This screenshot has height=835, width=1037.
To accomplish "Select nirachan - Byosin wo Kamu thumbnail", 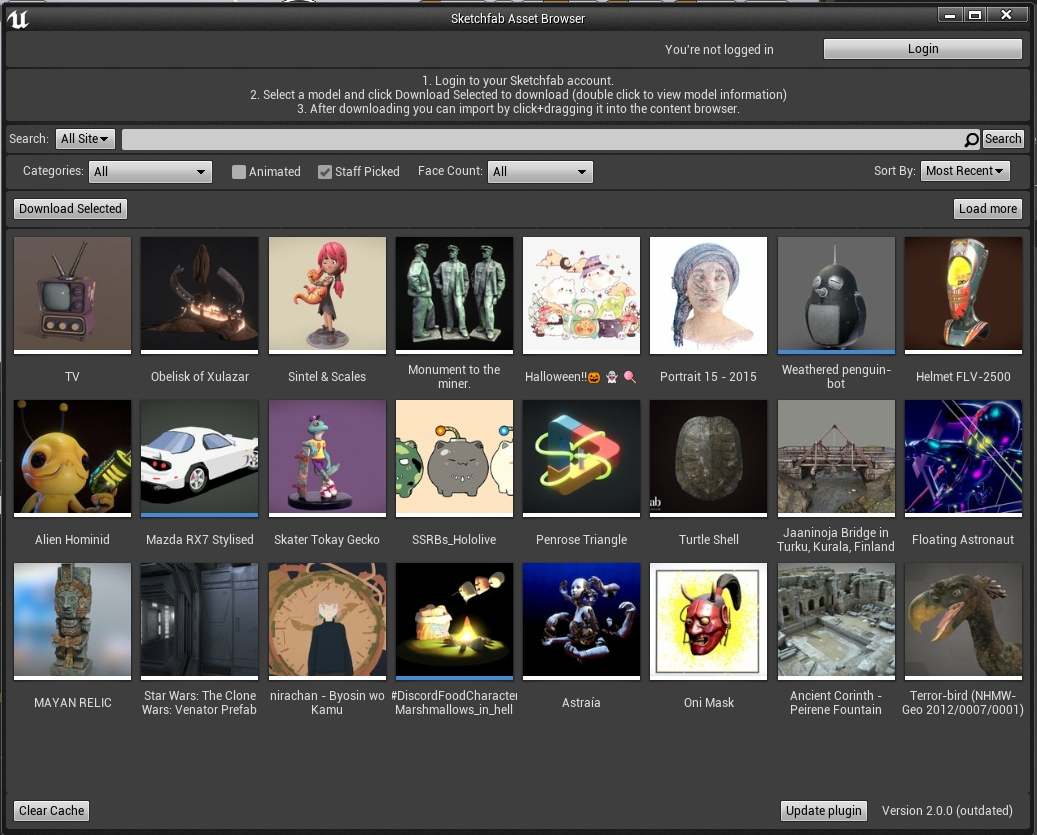I will pyautogui.click(x=327, y=621).
